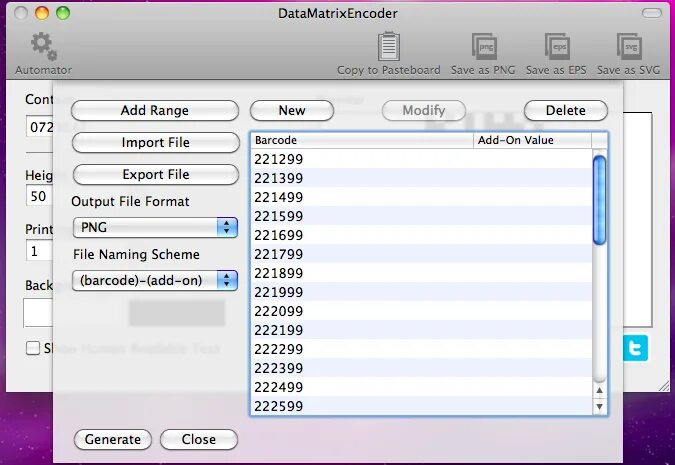The width and height of the screenshot is (675, 465).
Task: Select barcode row 221799
Action: [x=421, y=254]
